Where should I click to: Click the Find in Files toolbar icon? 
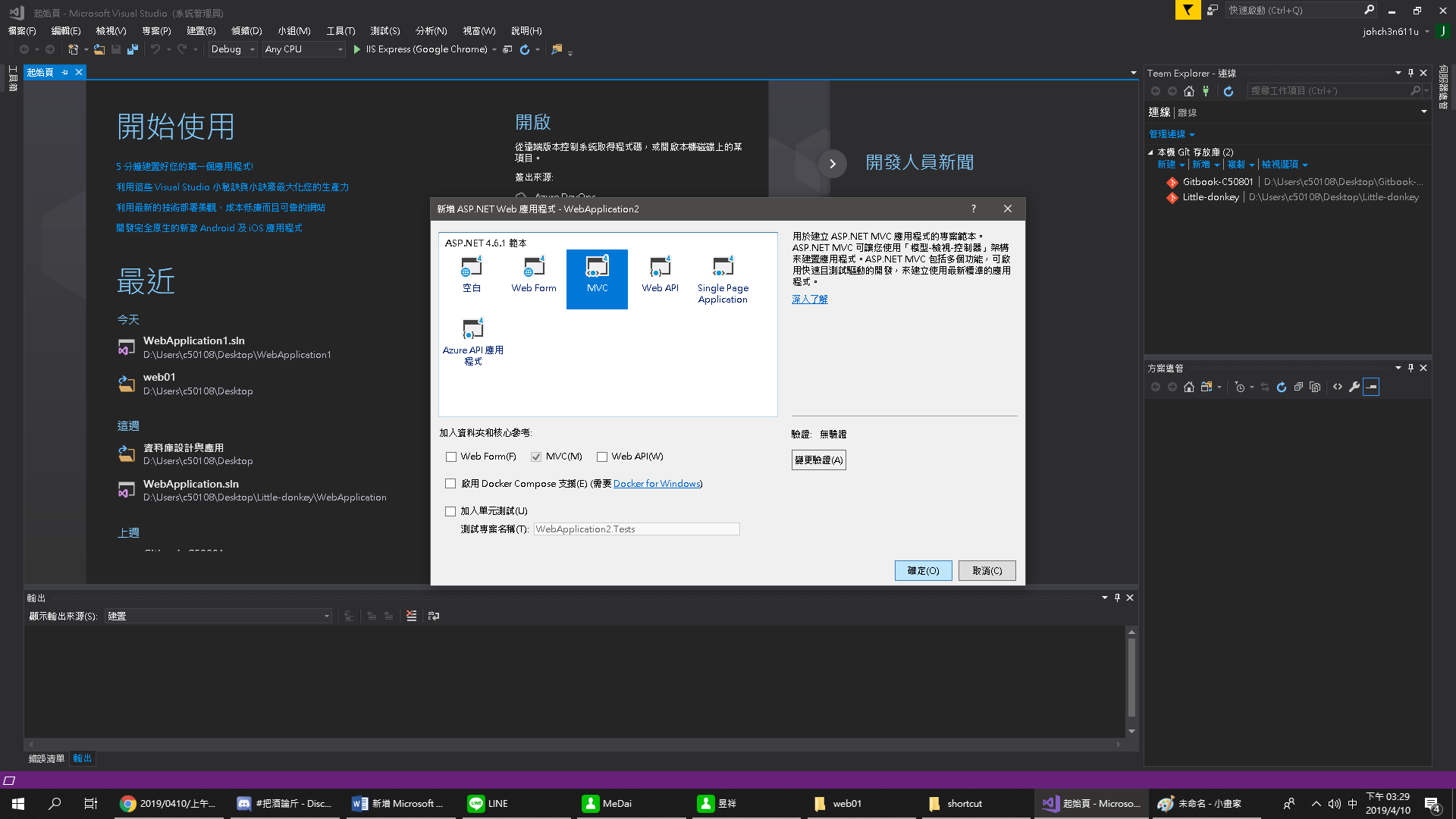click(557, 49)
